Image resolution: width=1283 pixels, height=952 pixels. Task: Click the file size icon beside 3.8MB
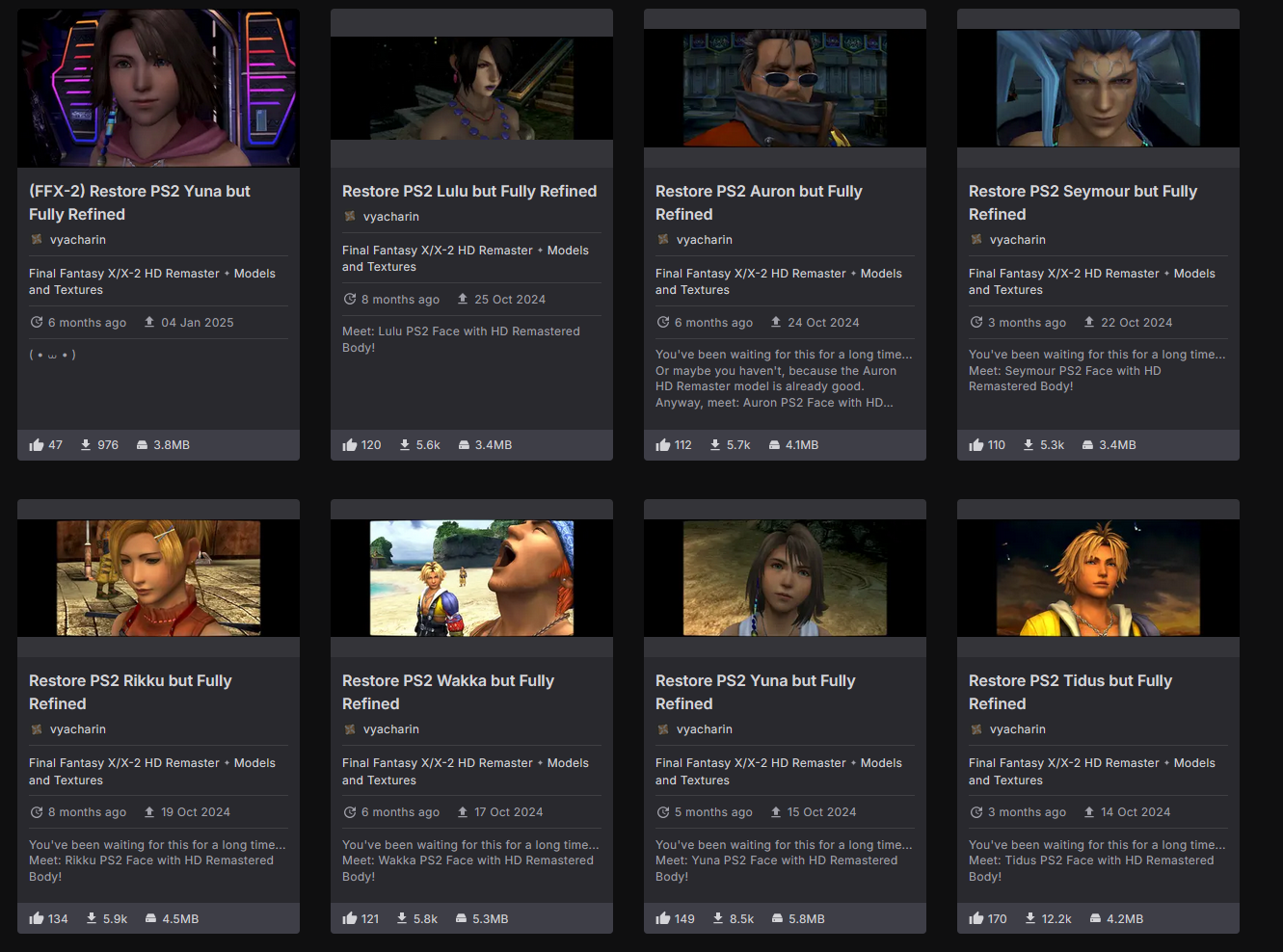click(x=142, y=445)
